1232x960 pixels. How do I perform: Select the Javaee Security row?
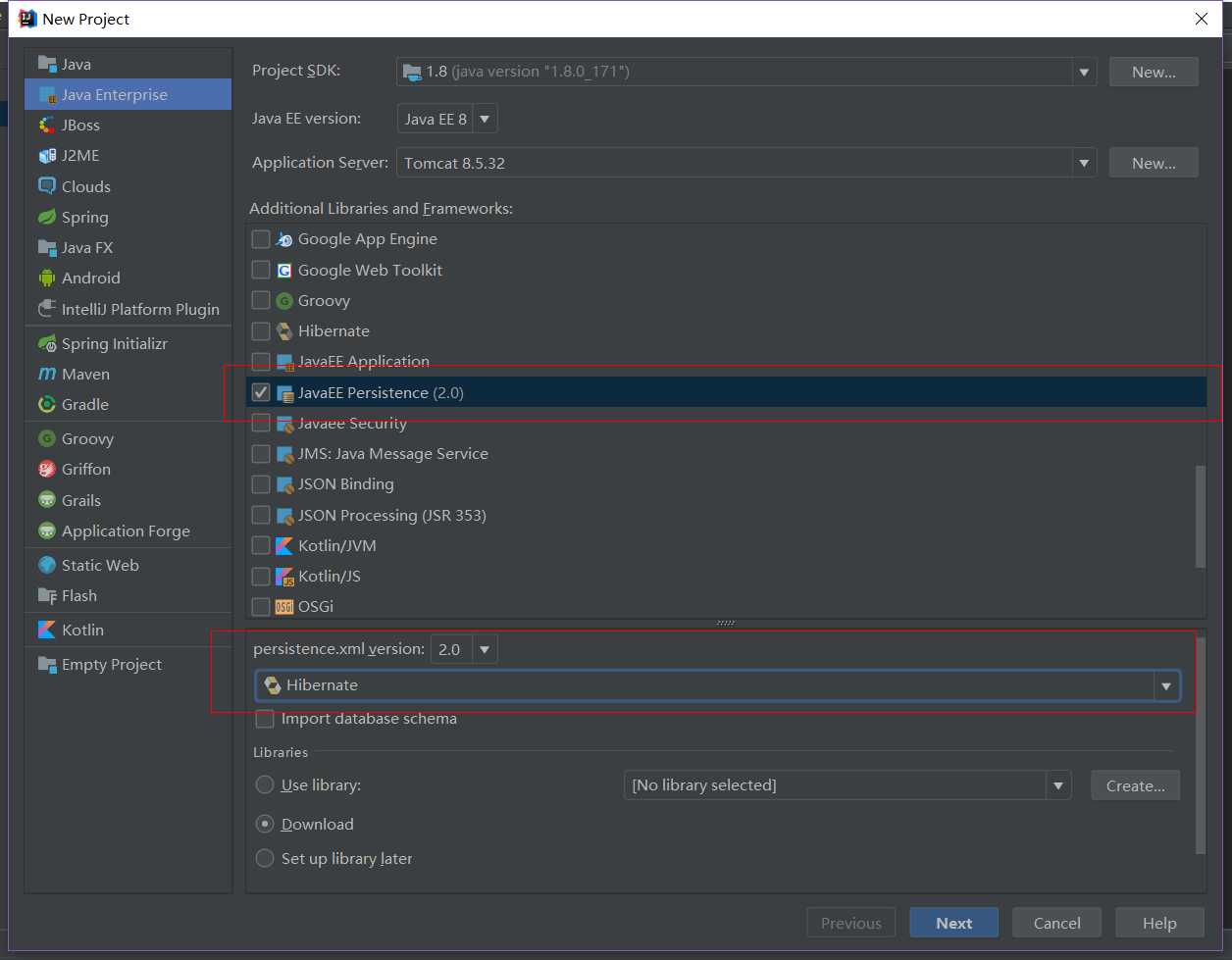point(726,424)
